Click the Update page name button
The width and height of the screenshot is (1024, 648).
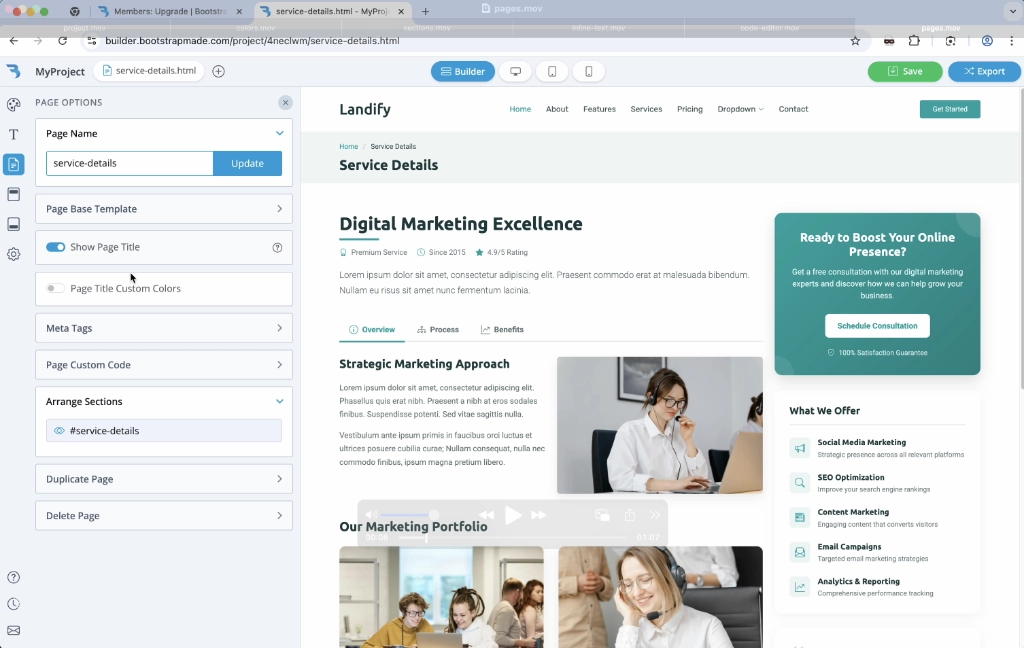coord(248,163)
